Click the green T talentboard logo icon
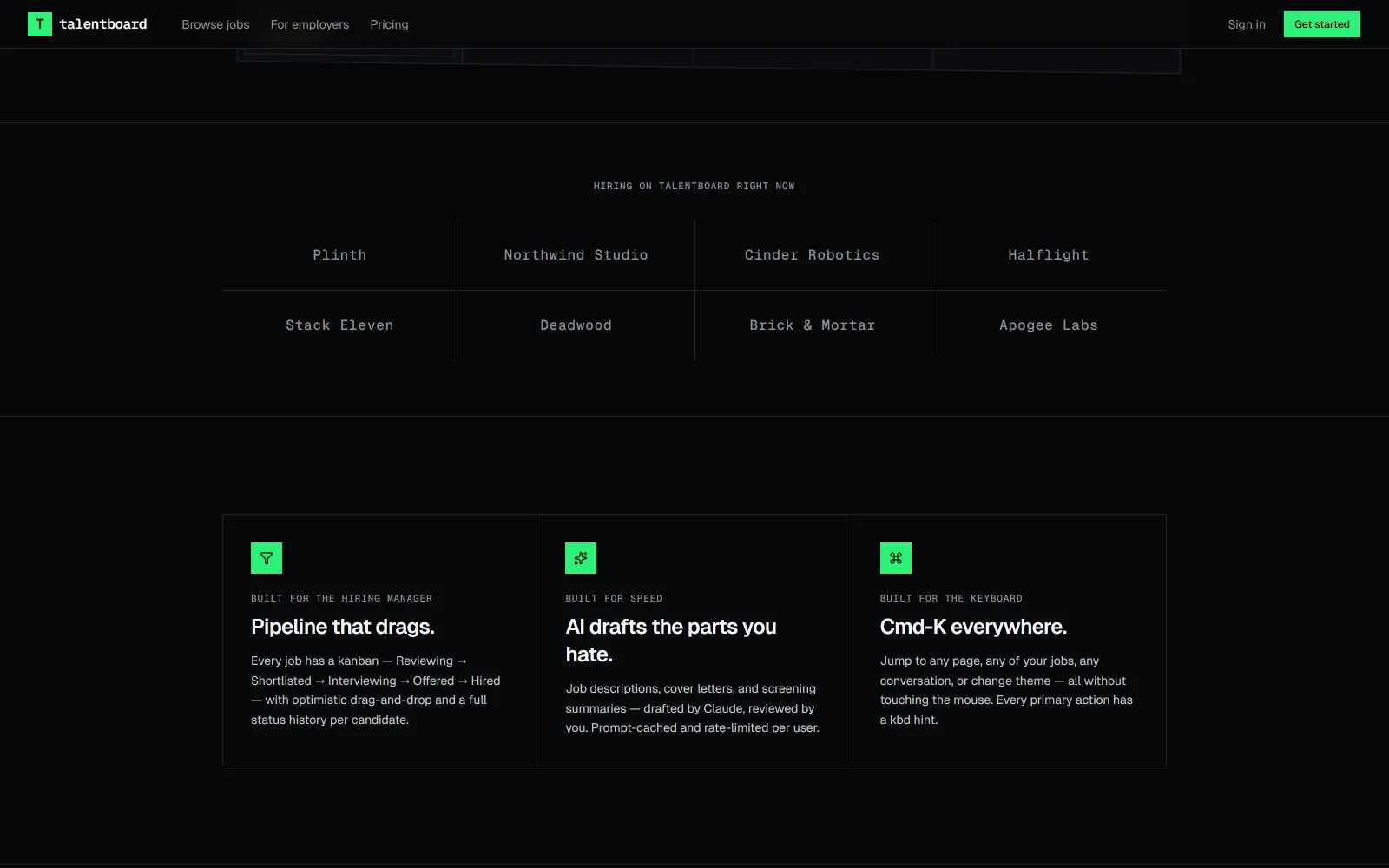This screenshot has width=1389, height=868. pos(40,24)
